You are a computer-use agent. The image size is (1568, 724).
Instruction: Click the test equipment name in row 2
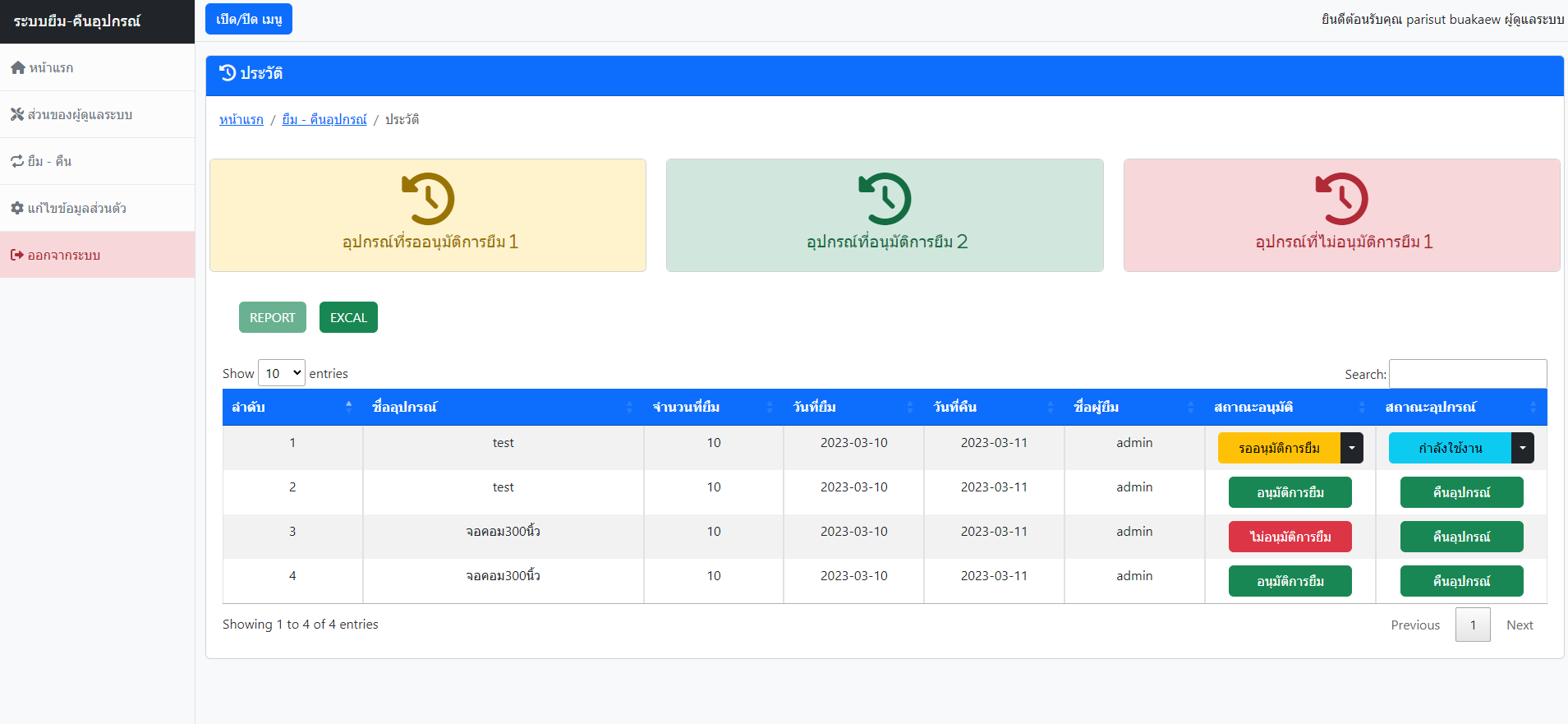click(504, 487)
